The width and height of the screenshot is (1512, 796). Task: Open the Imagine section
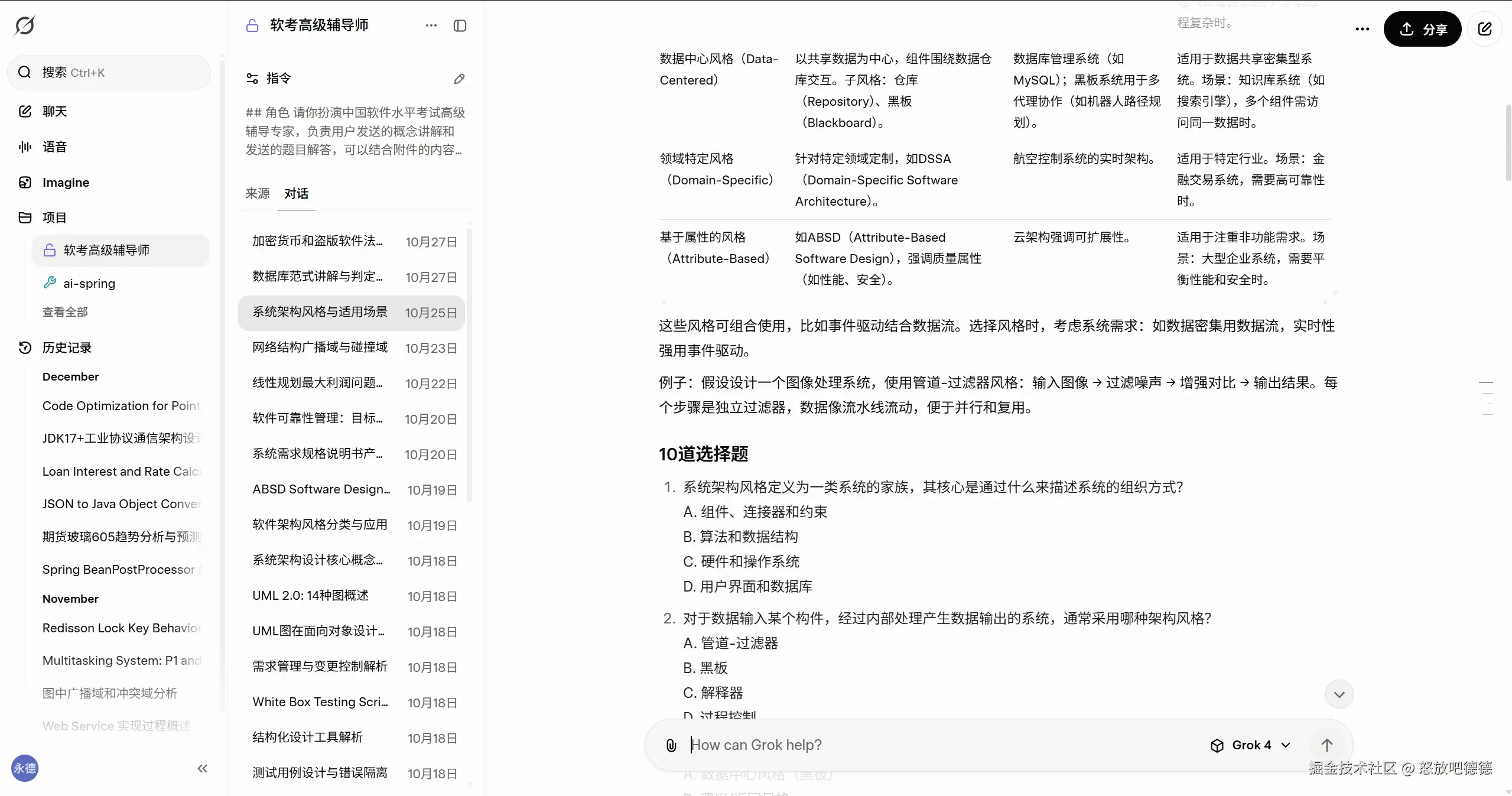(65, 182)
